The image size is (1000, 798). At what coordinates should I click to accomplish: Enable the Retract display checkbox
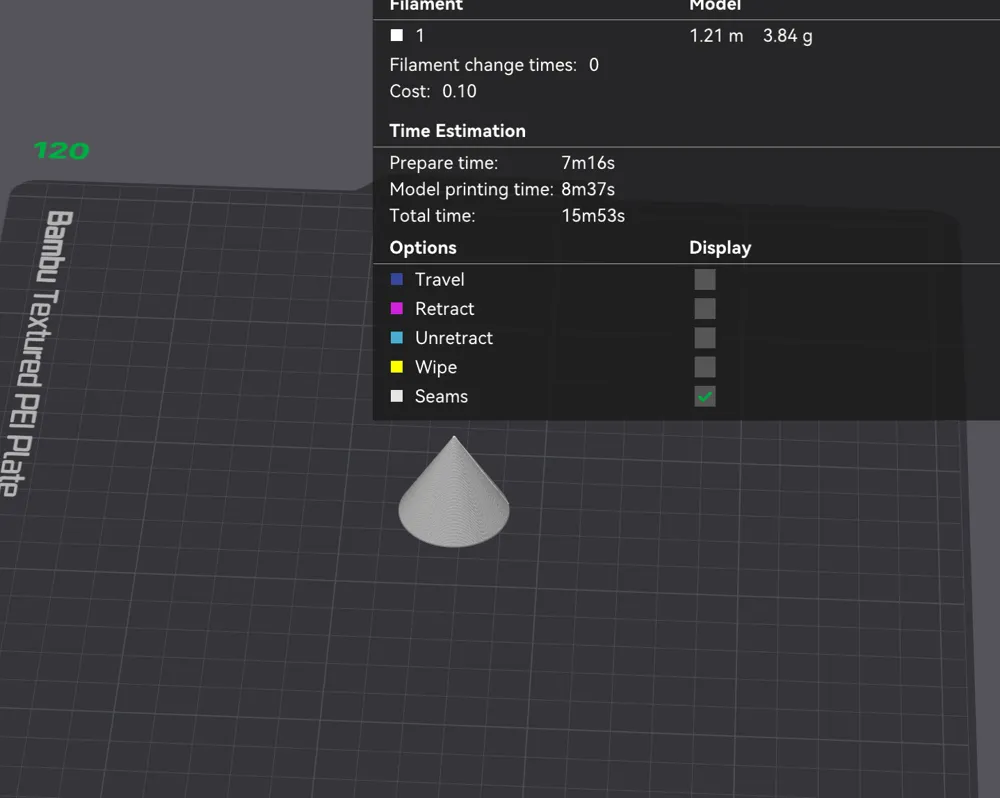[x=705, y=309]
